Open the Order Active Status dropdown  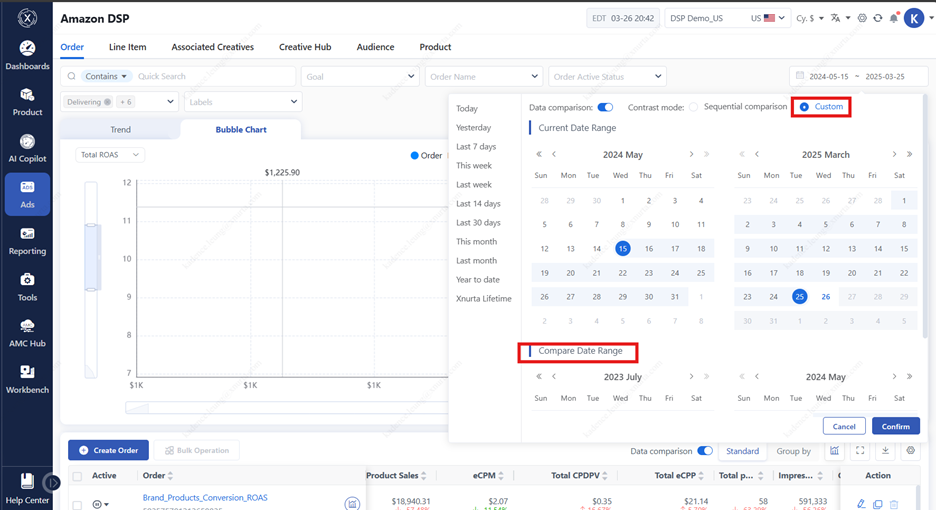[x=607, y=76]
